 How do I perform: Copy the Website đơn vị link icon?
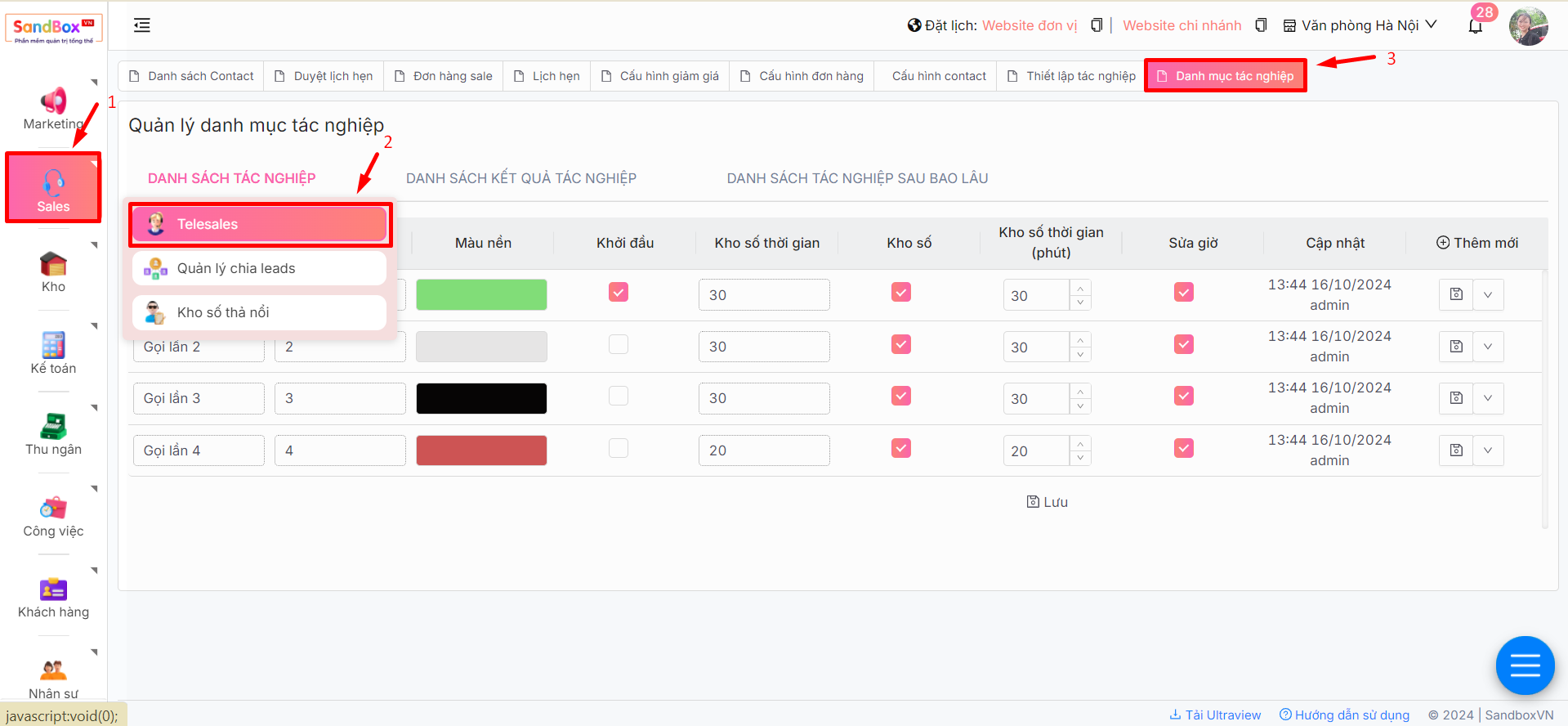[x=1097, y=25]
